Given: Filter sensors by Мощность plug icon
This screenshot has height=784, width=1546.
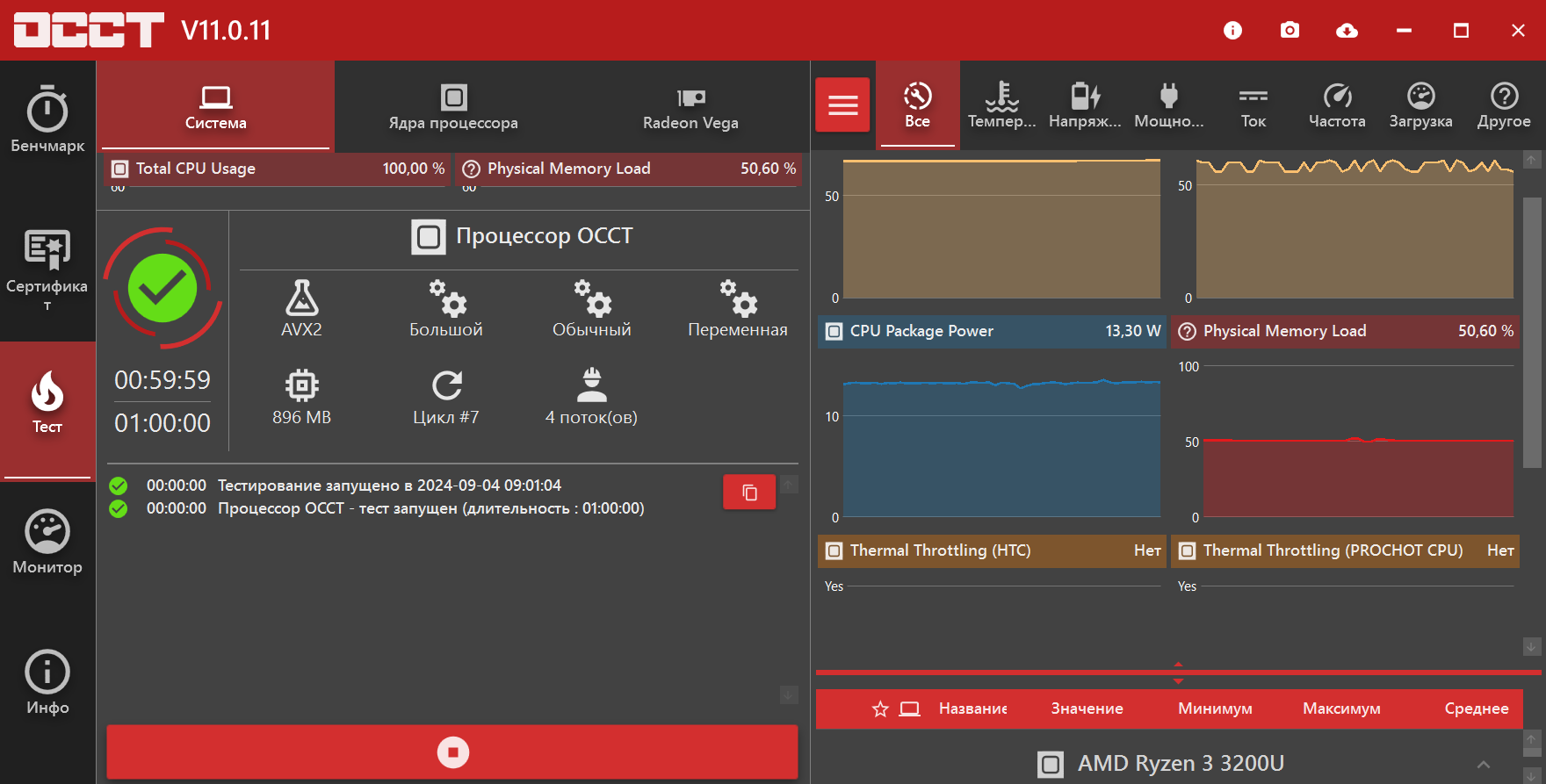Looking at the screenshot, I should click(x=1168, y=104).
